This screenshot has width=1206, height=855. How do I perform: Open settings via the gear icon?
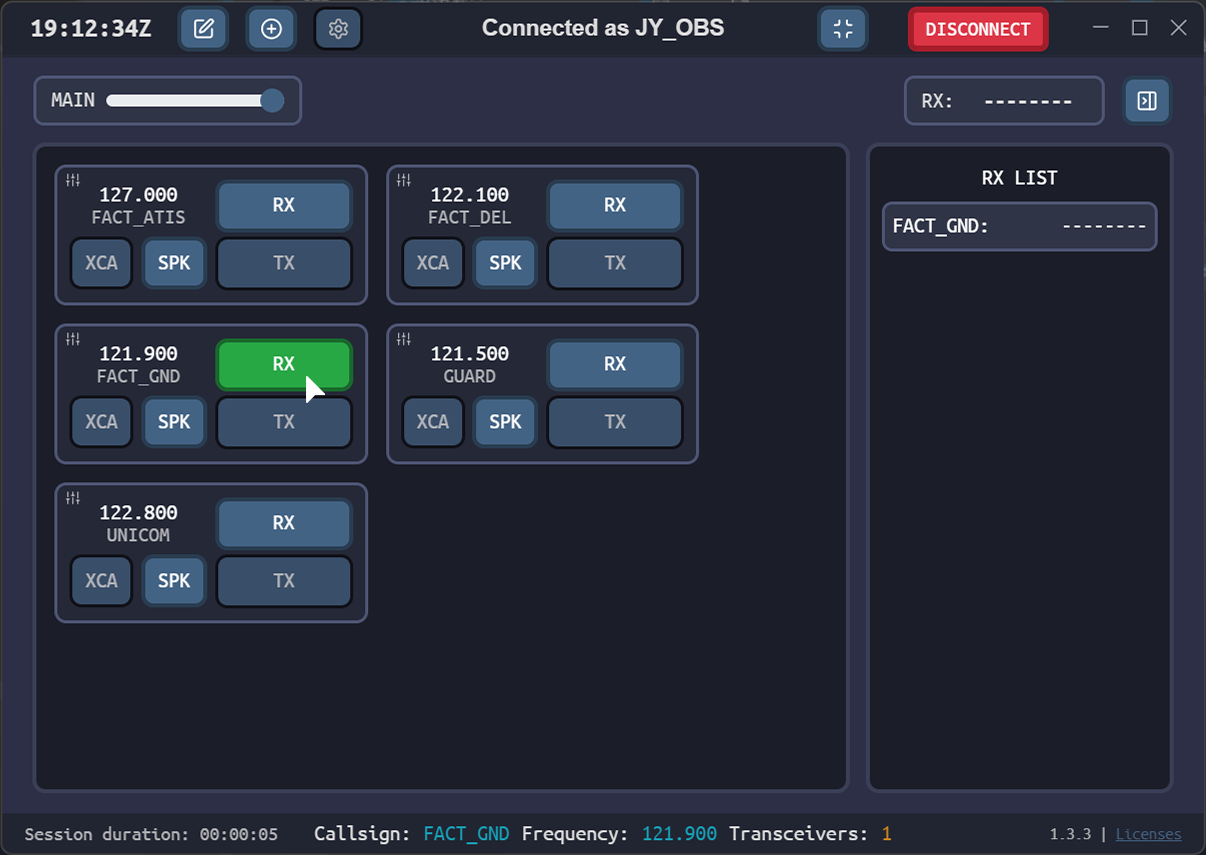click(338, 29)
